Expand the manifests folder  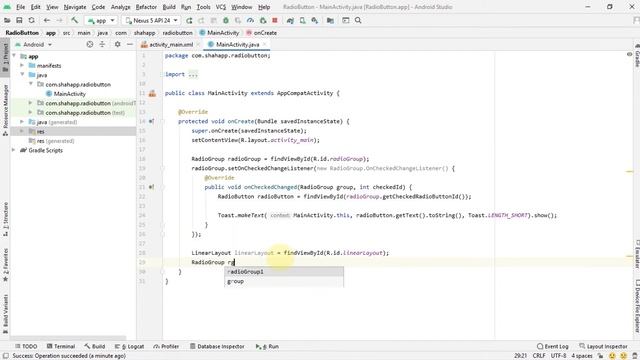click(22, 65)
